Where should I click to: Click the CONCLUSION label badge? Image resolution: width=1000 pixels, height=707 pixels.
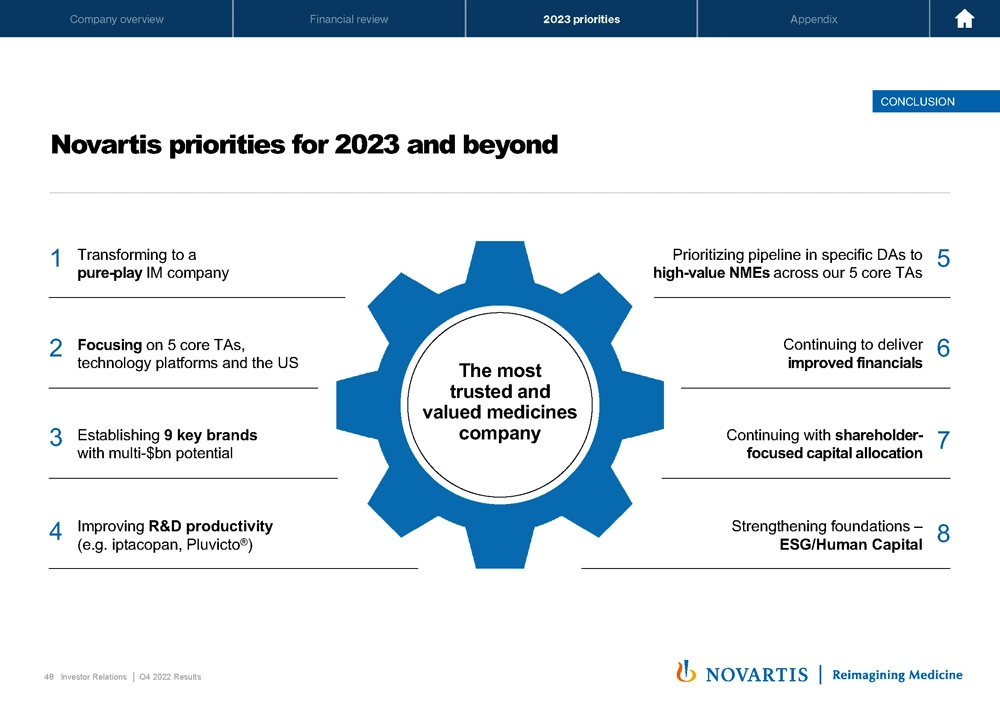tap(916, 101)
